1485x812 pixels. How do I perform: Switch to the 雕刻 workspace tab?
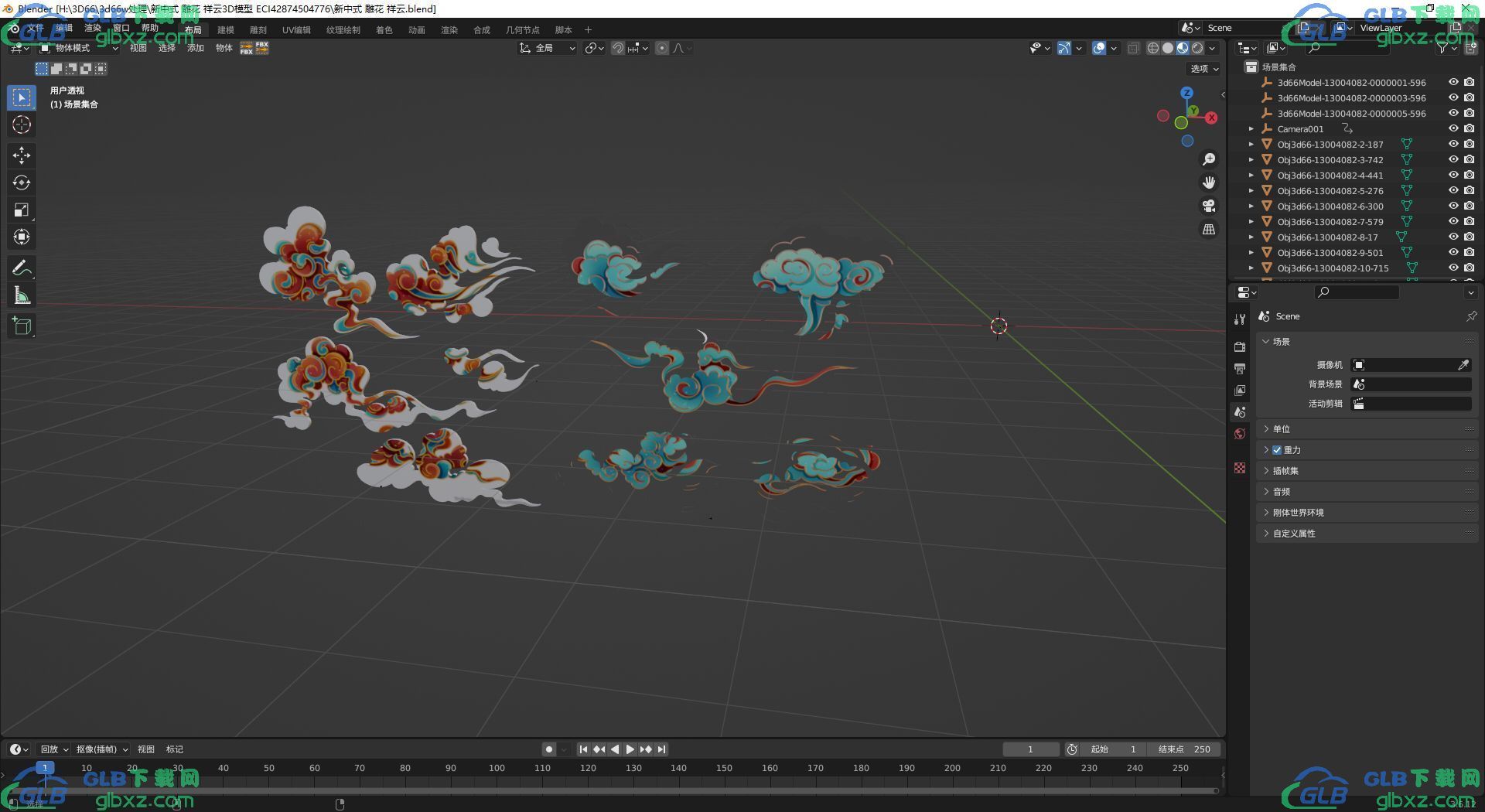point(258,30)
